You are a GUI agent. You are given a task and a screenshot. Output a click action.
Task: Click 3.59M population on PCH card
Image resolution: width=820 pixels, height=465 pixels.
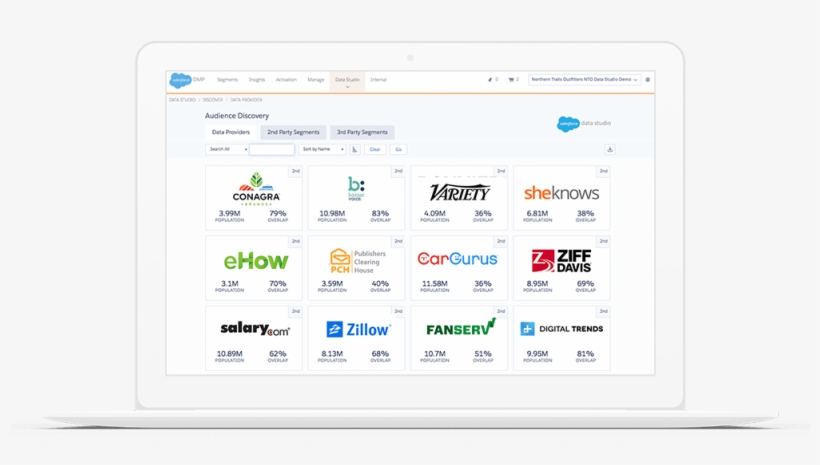tap(332, 283)
